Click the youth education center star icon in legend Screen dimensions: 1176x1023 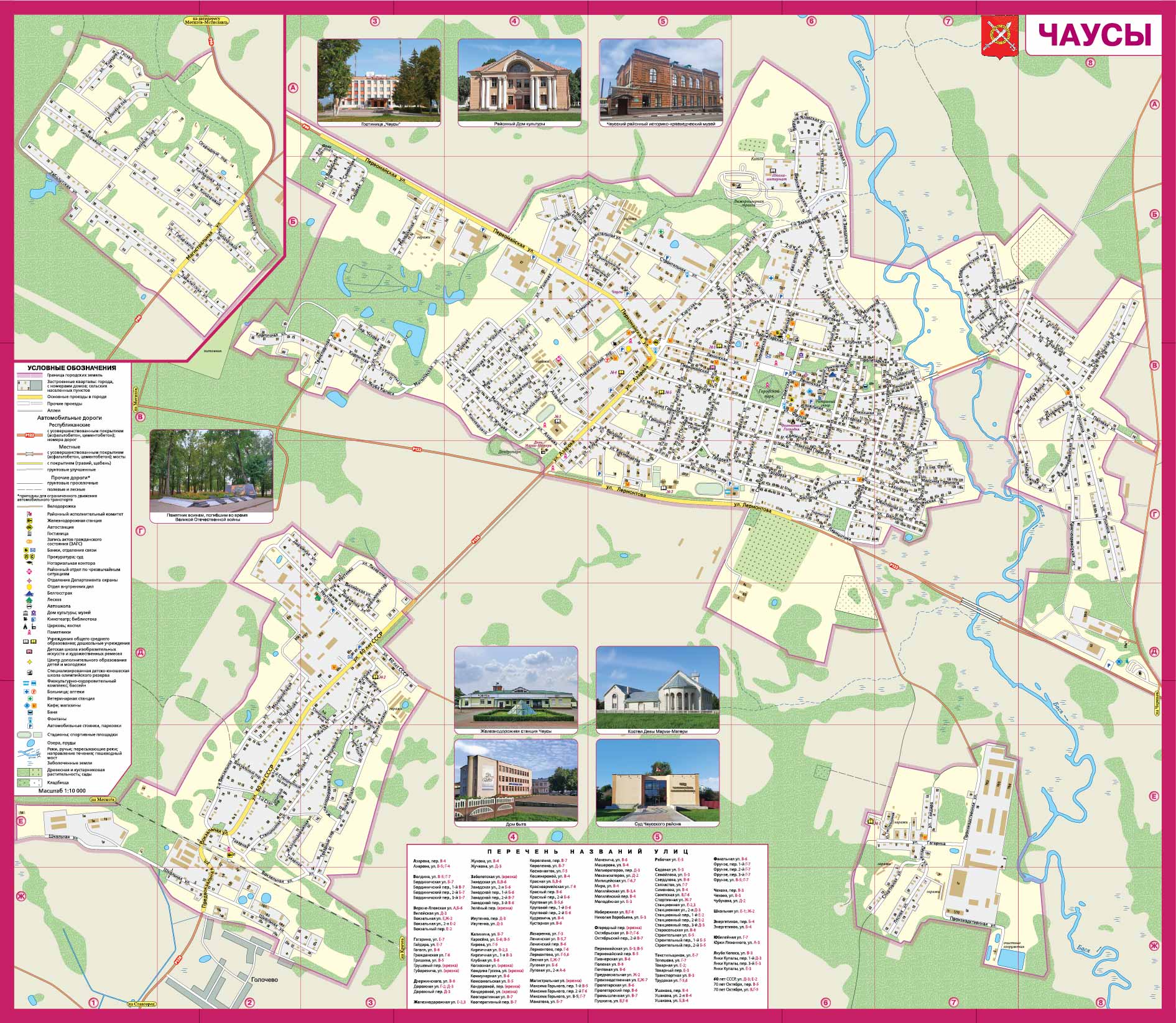coord(29,662)
